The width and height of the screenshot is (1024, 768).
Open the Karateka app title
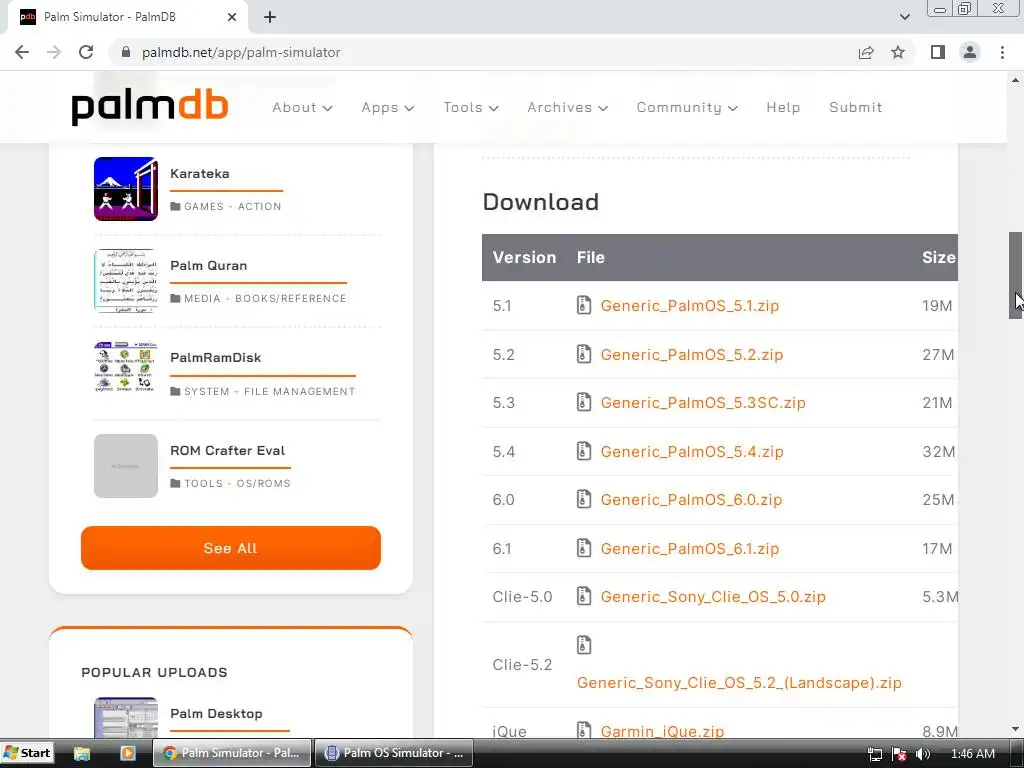click(x=199, y=174)
